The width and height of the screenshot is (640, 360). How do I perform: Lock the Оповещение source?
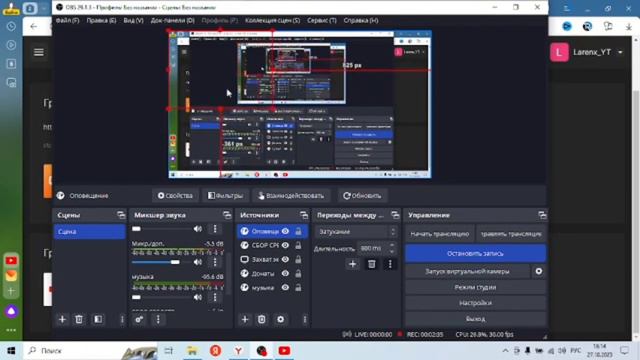point(298,231)
